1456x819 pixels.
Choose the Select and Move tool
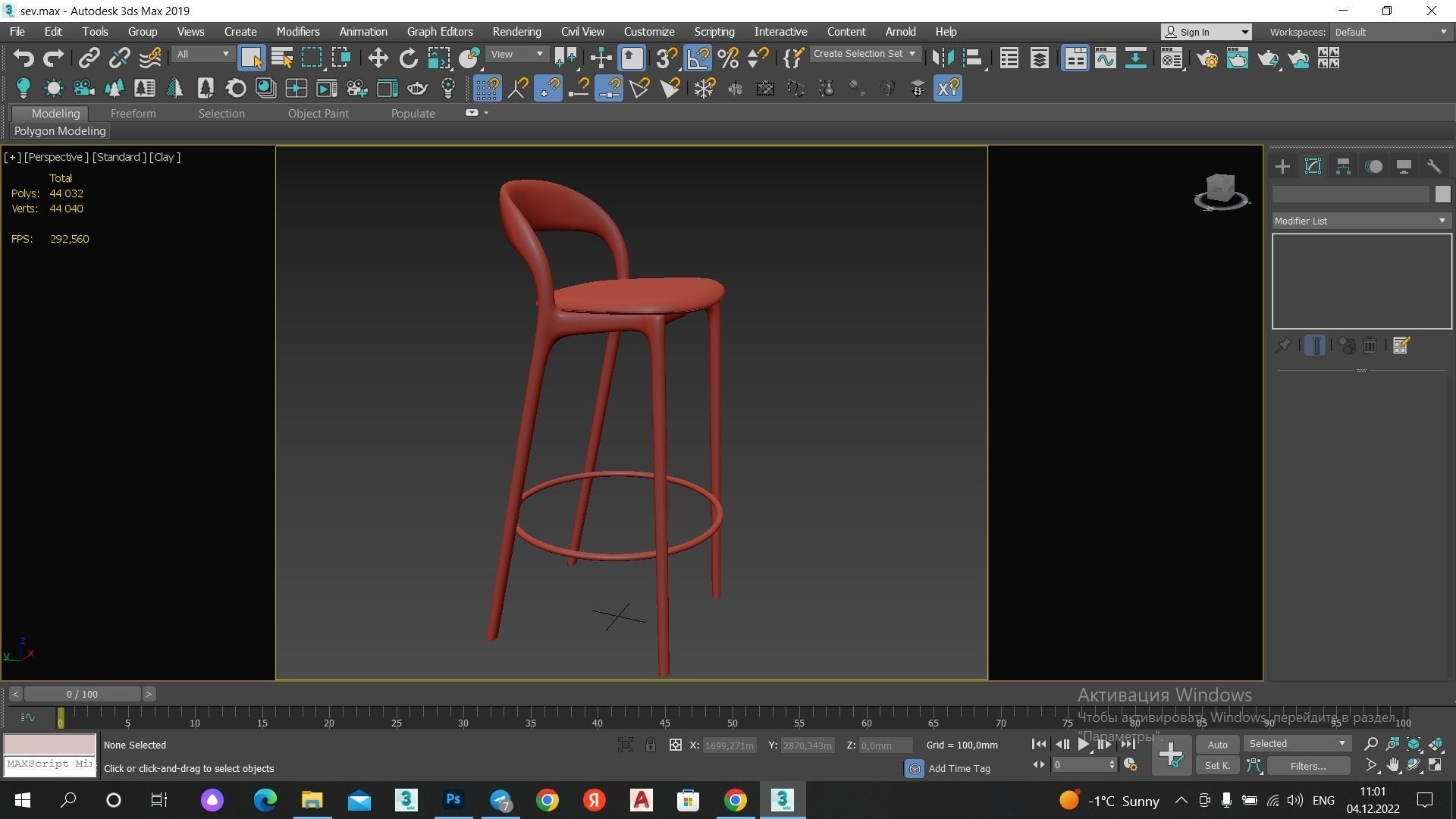coord(378,58)
